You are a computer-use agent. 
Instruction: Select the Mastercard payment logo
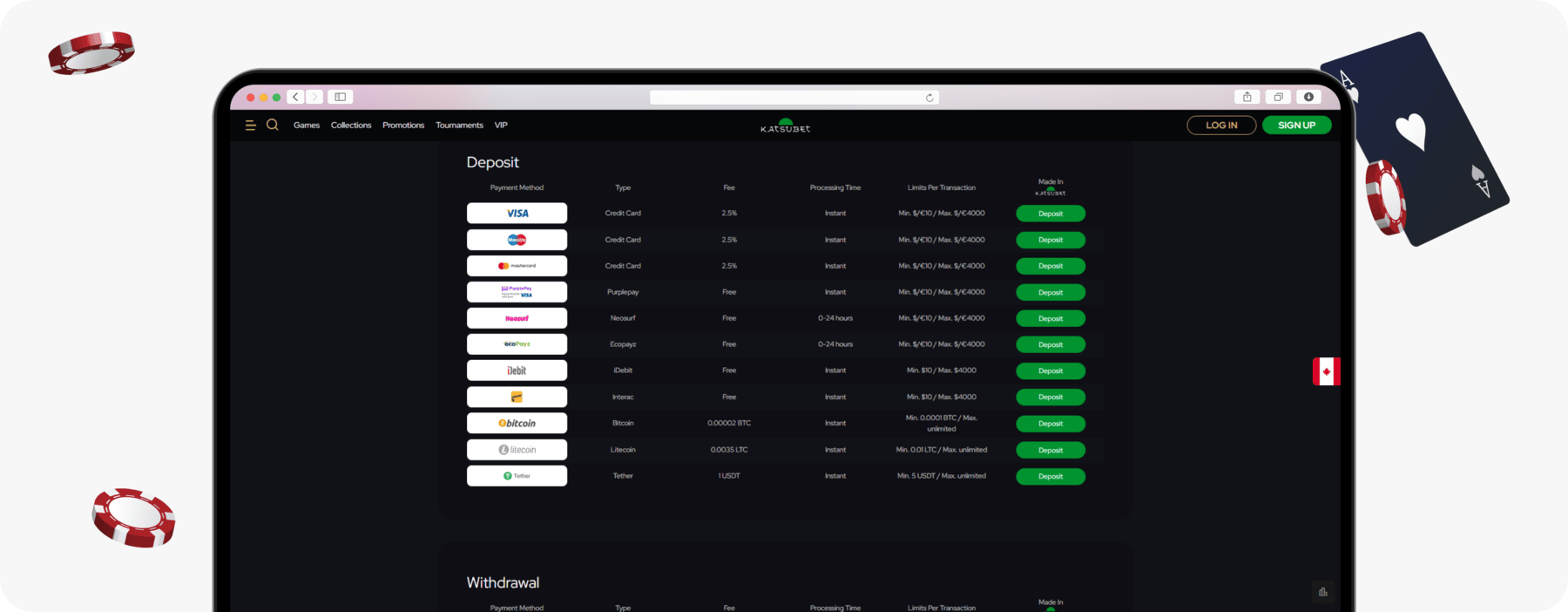517,266
